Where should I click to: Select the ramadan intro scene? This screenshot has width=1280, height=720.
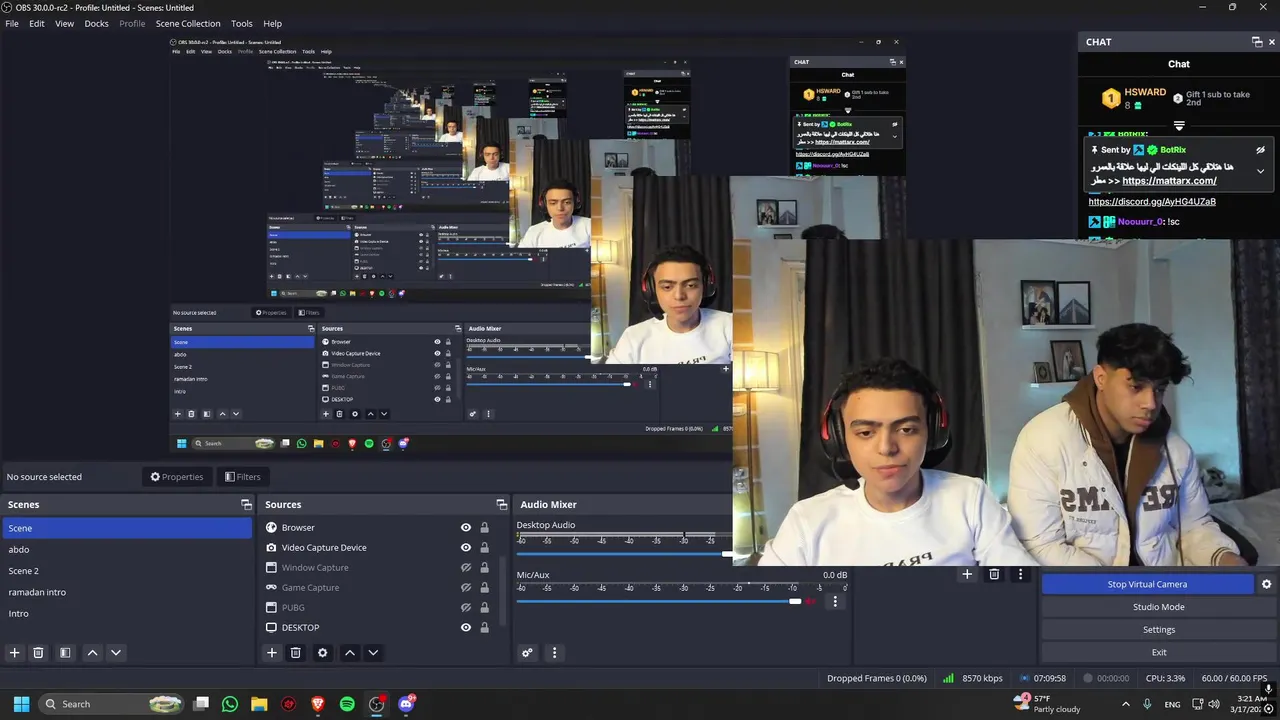click(x=127, y=592)
